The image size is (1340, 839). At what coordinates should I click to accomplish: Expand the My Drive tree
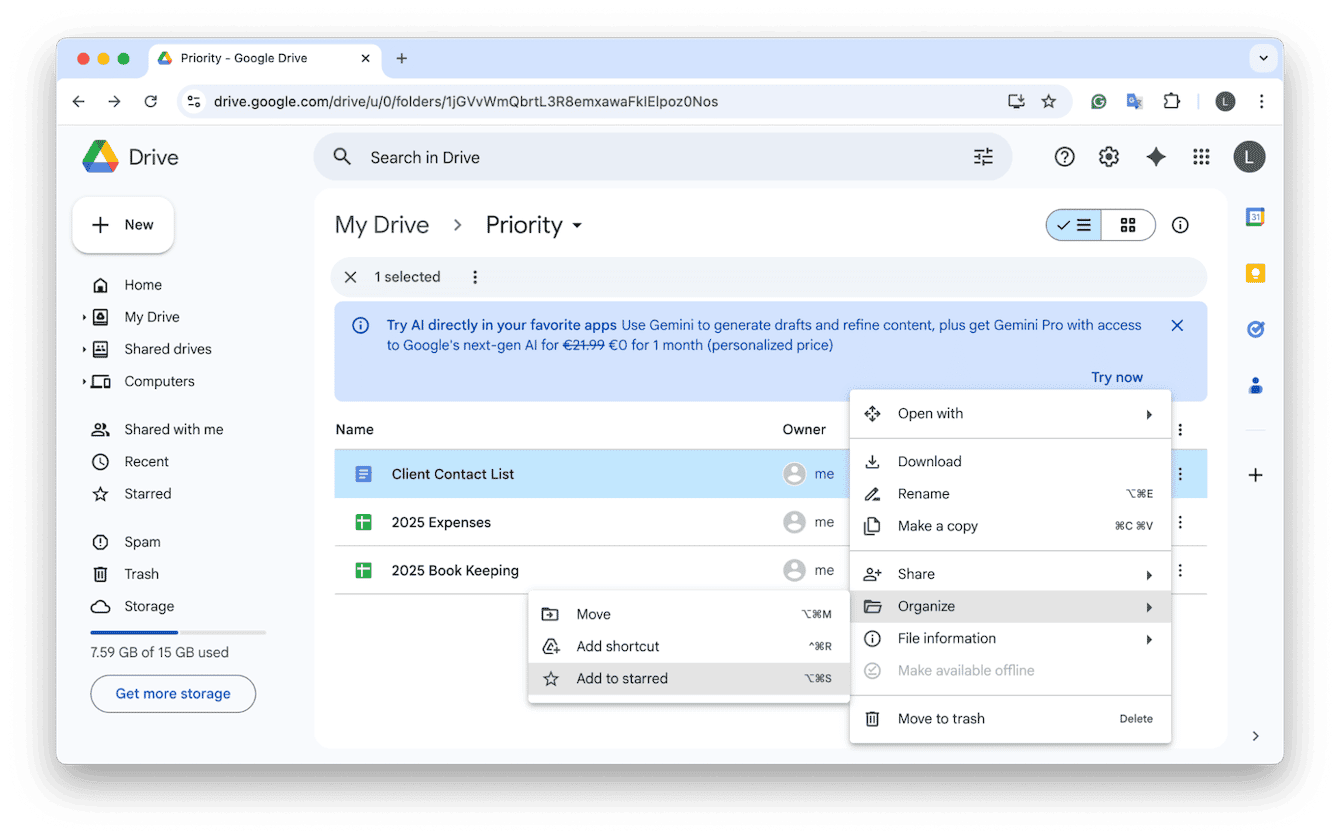tap(84, 317)
